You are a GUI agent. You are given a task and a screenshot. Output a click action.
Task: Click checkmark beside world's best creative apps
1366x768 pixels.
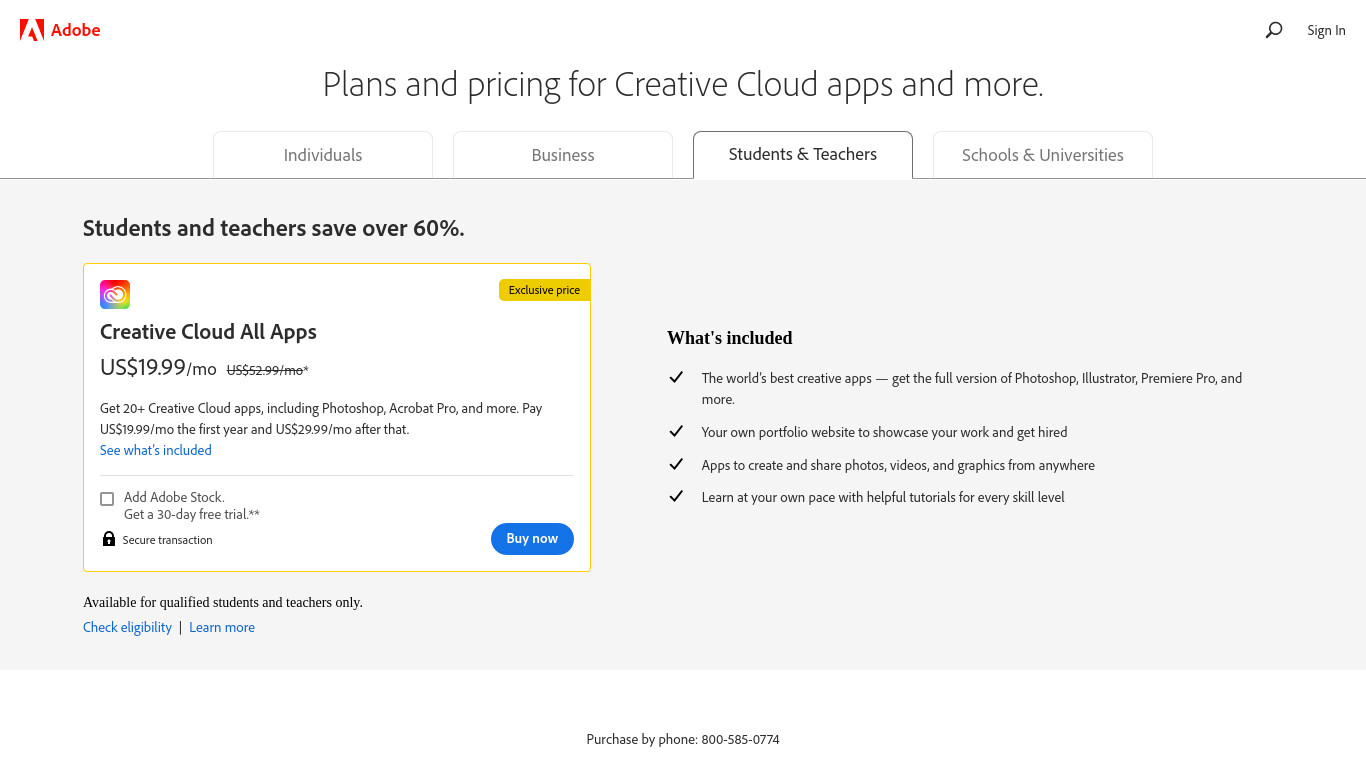[676, 377]
